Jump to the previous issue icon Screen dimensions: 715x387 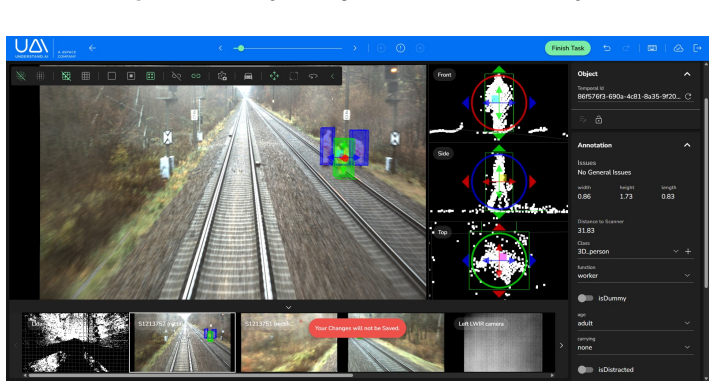pos(381,48)
